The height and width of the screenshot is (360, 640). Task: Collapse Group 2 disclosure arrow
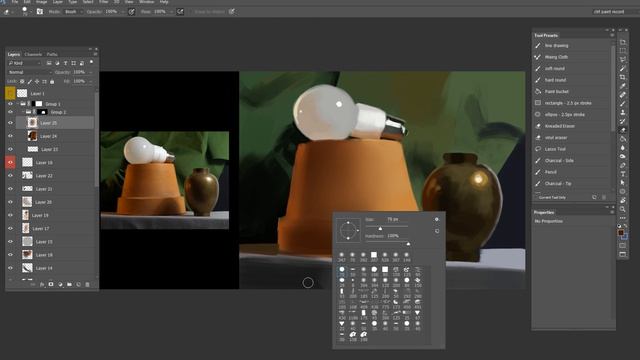coord(23,112)
